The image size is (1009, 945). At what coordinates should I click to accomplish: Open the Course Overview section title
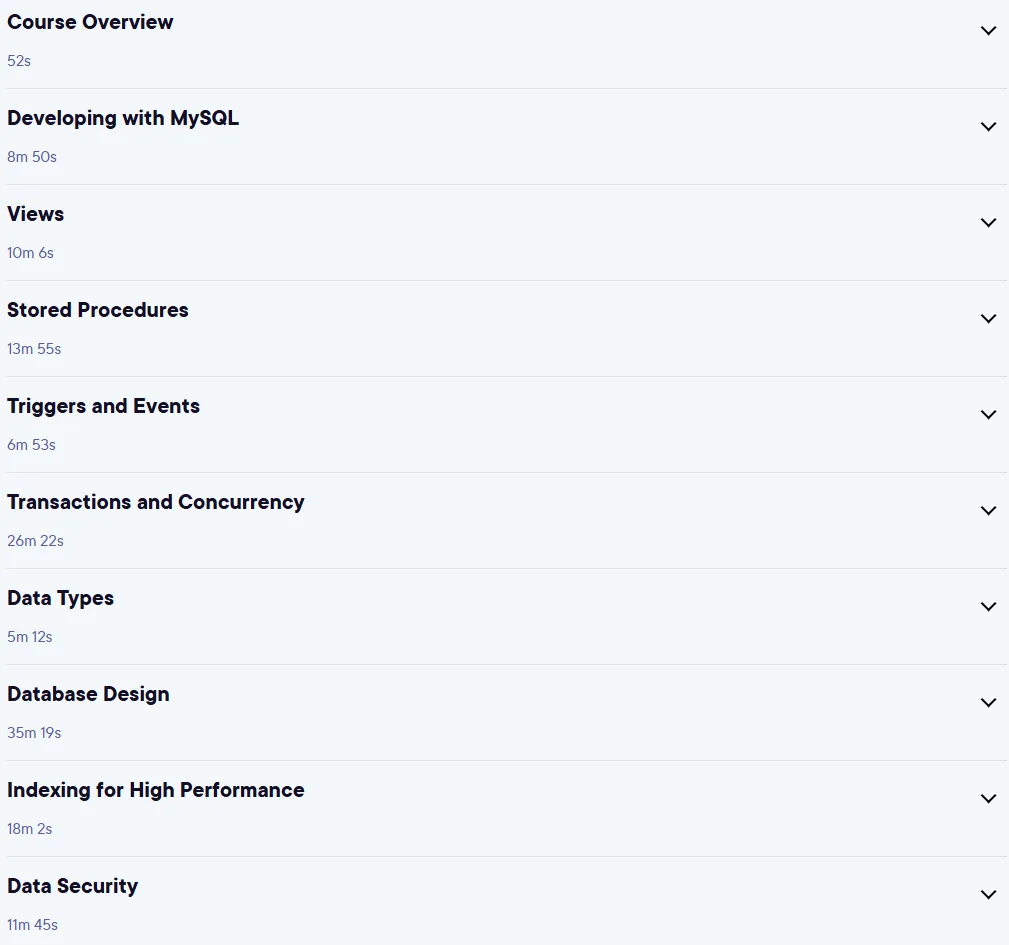tap(90, 22)
